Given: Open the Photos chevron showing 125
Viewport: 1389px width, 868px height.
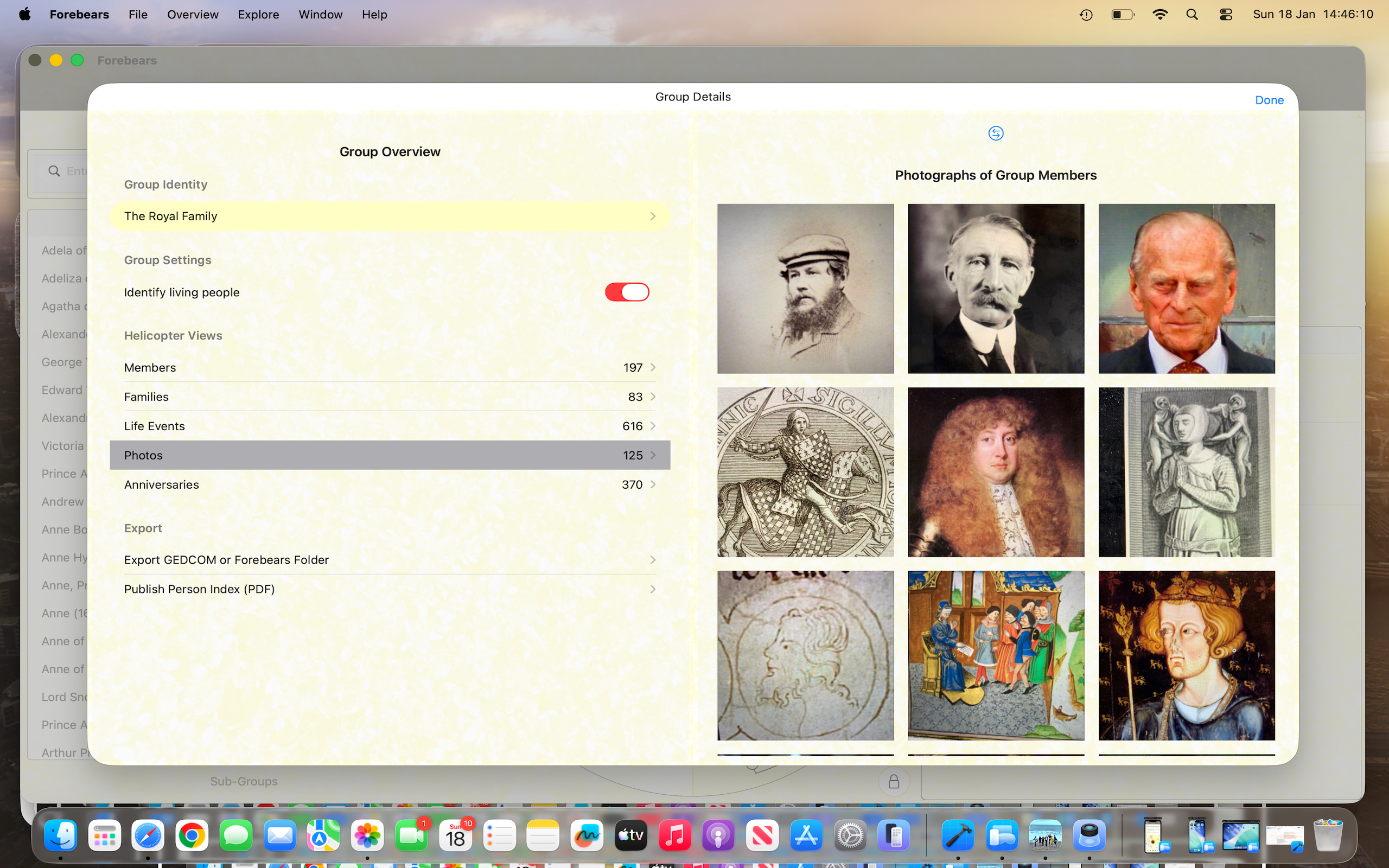Looking at the screenshot, I should click(x=653, y=455).
